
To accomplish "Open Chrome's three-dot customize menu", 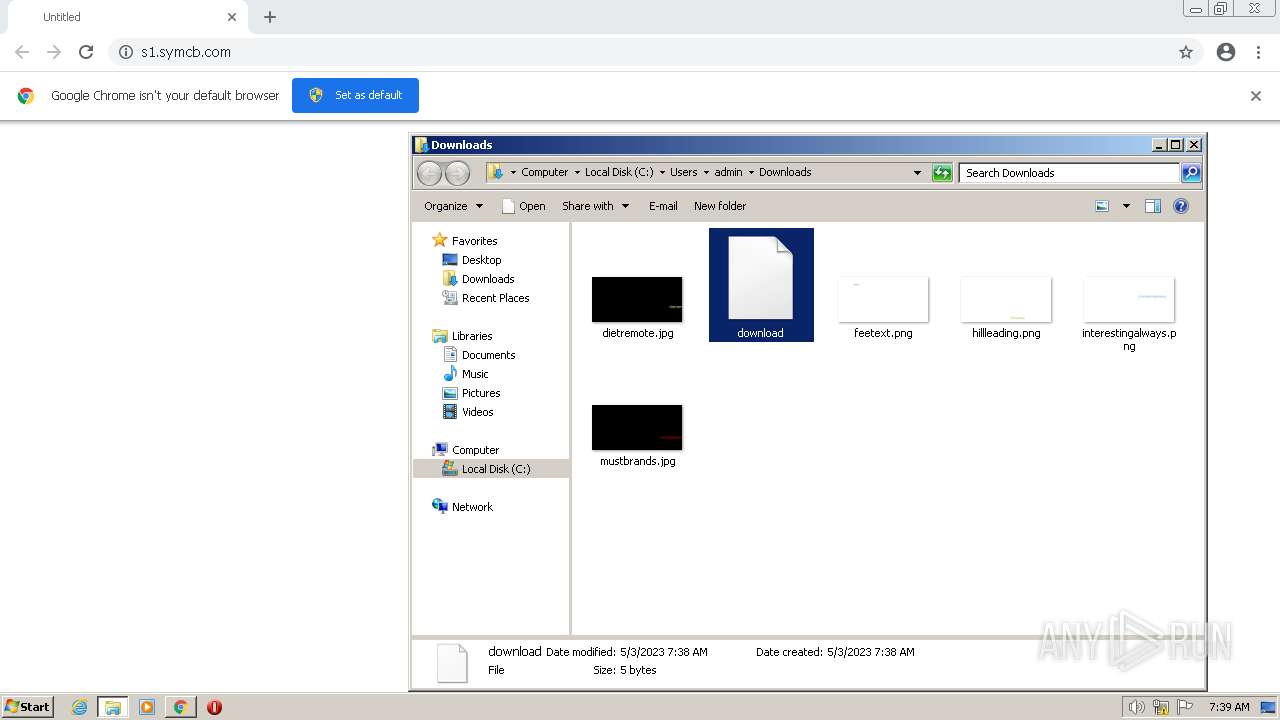I will pos(1258,52).
